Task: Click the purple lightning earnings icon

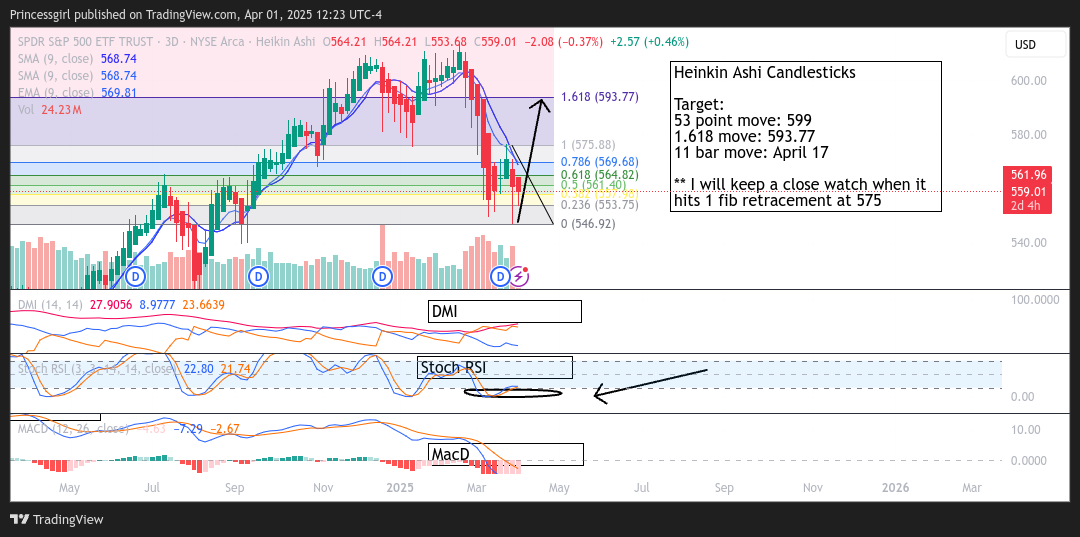Action: tap(519, 277)
